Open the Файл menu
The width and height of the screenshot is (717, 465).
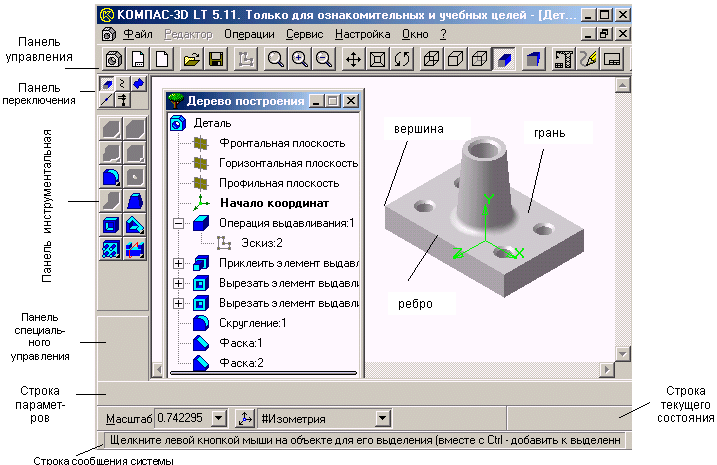pos(138,34)
